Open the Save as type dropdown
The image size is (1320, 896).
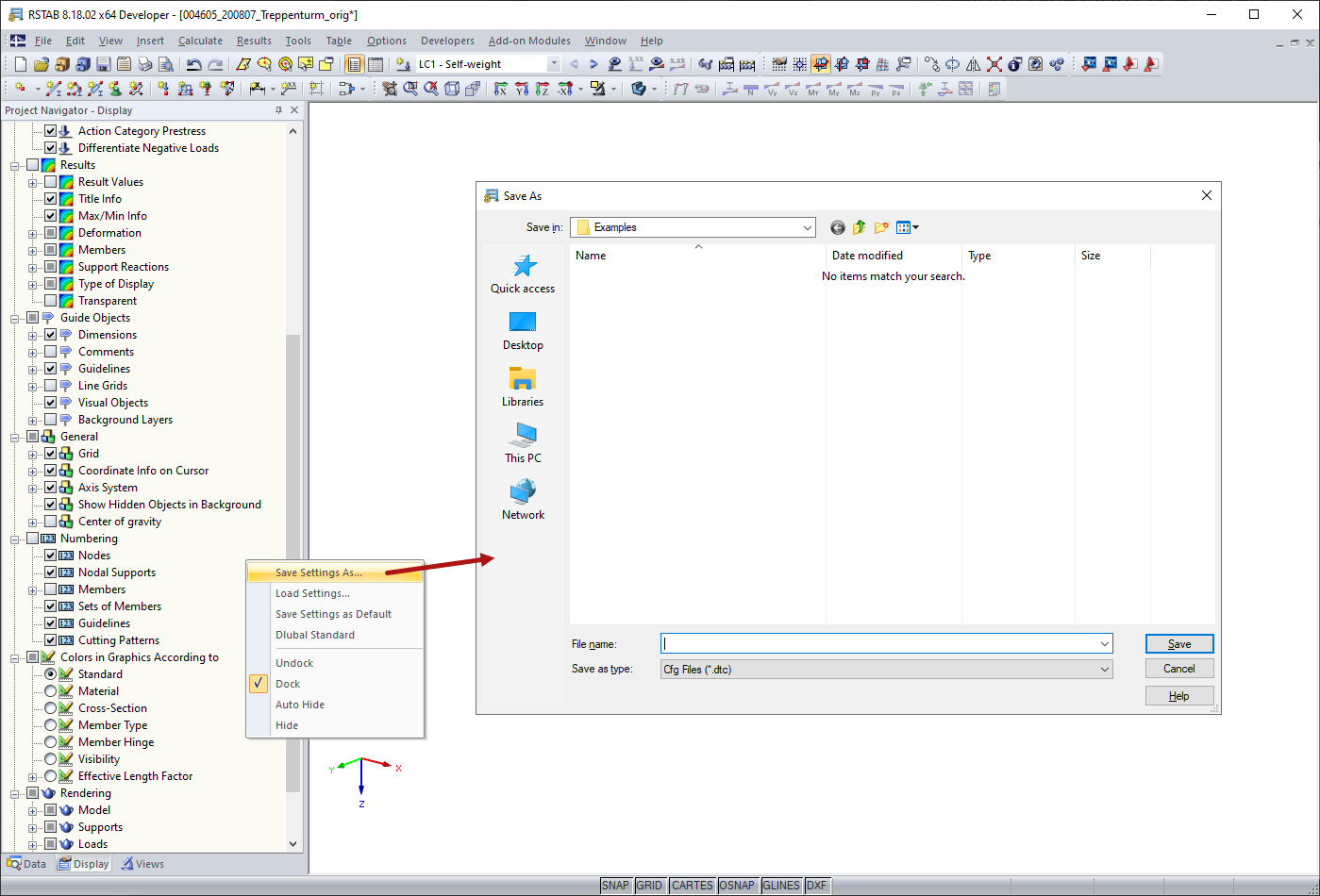(1106, 669)
